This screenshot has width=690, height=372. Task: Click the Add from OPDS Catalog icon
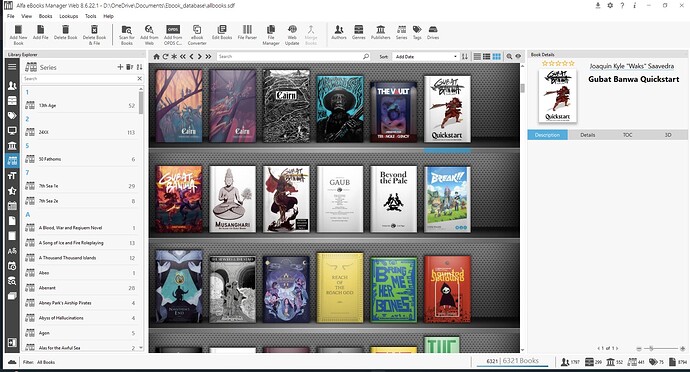(x=173, y=34)
